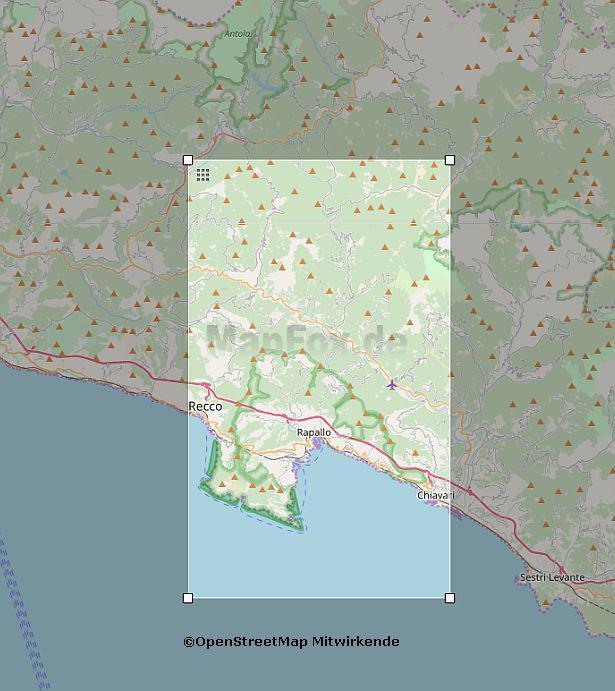Select the Rapallo town label
The image size is (615, 691).
(313, 432)
